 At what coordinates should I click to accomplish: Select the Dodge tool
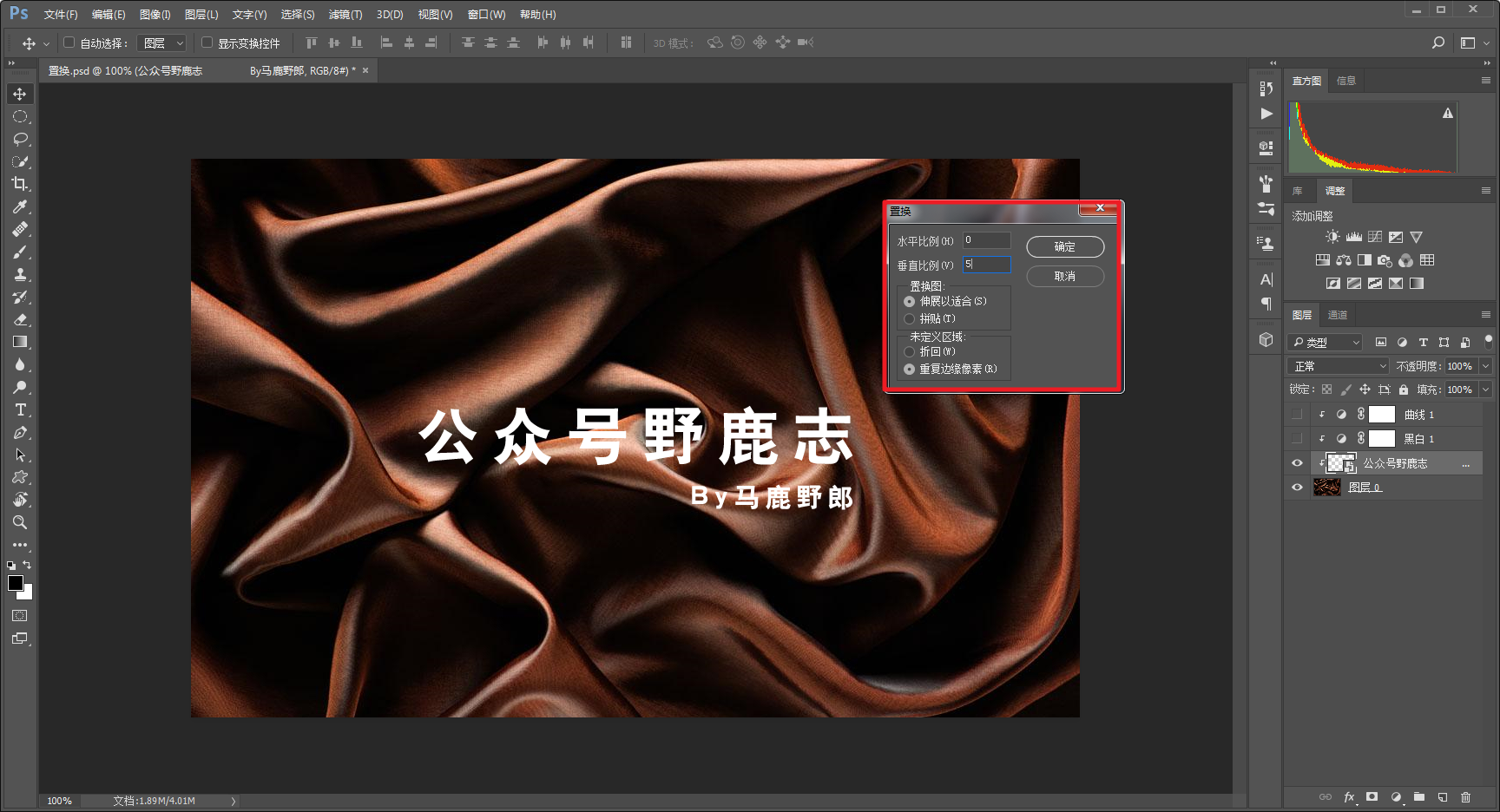(x=20, y=387)
